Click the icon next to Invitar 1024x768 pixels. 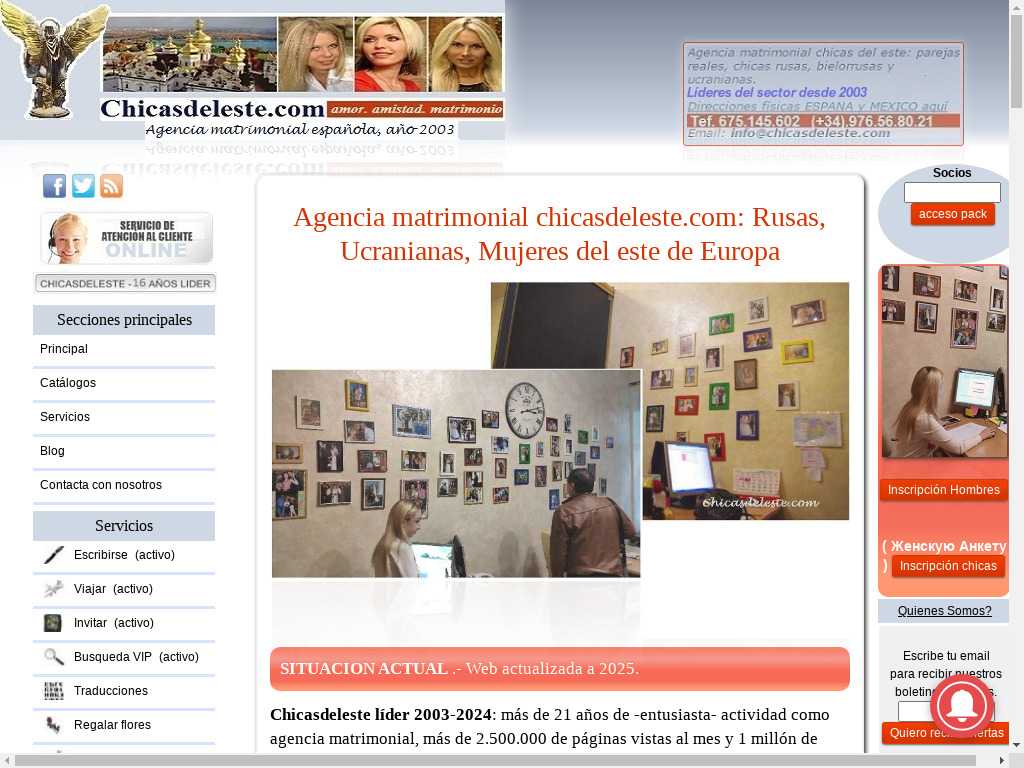click(x=53, y=623)
